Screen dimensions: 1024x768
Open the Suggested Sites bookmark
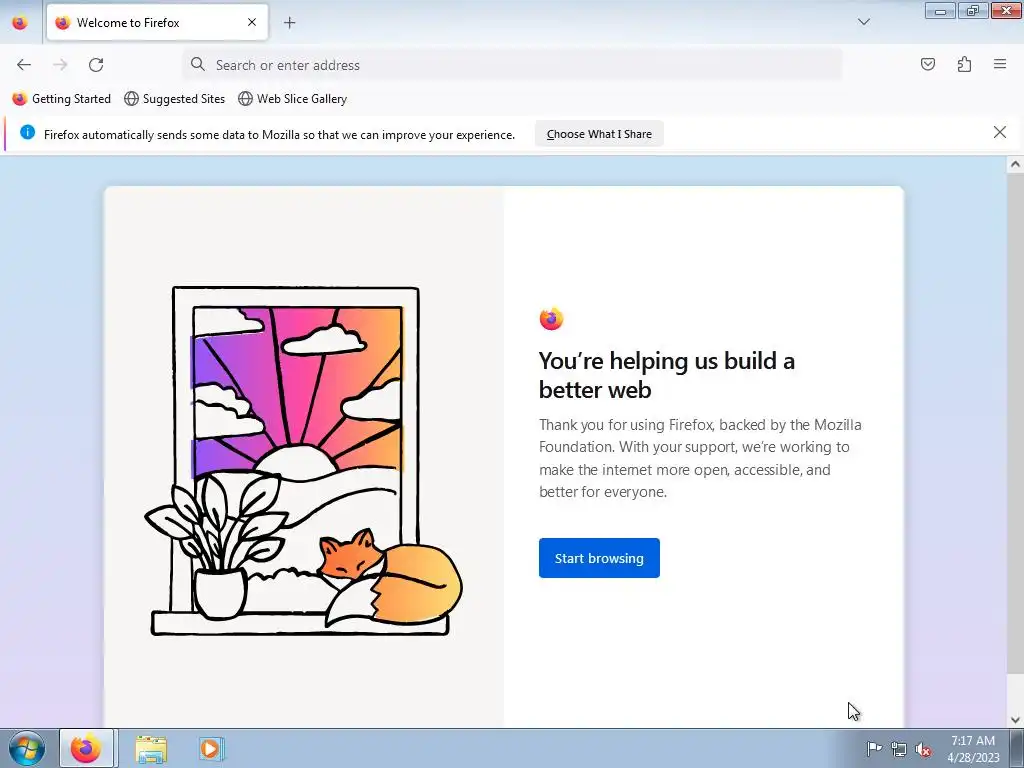click(174, 99)
